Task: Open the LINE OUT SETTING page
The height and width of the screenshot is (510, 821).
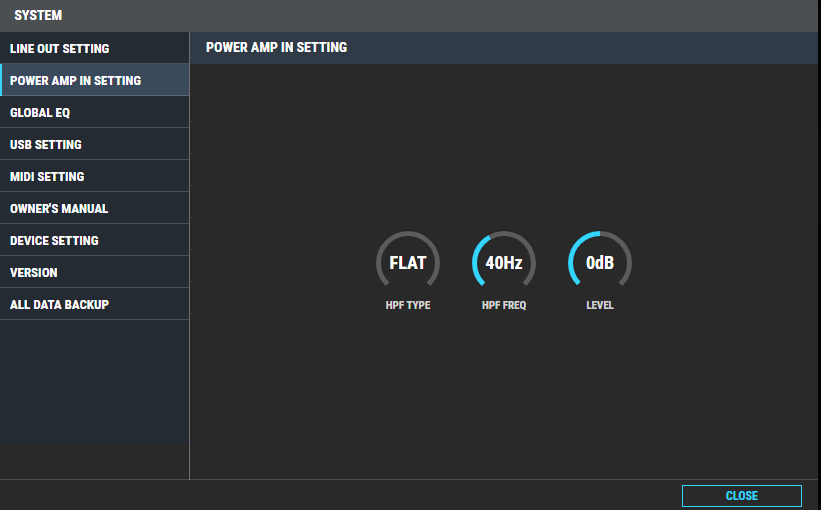Action: (x=94, y=48)
